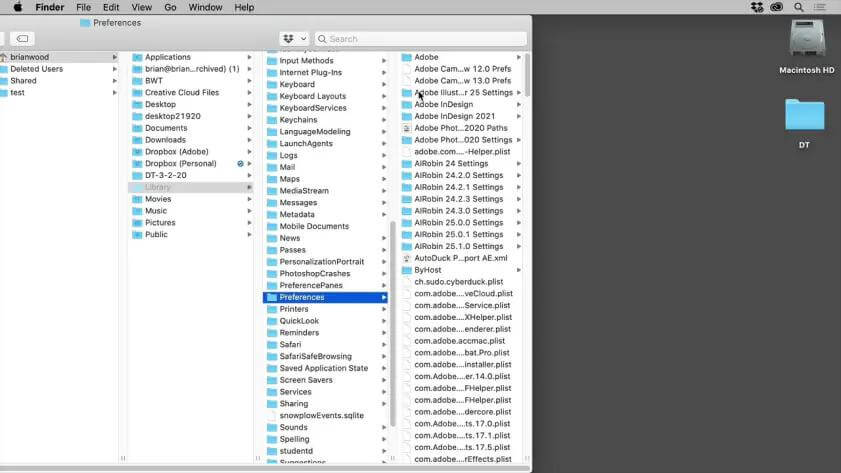Select the DT folder on desktop
Screen dimensions: 841x473
pos(804,117)
